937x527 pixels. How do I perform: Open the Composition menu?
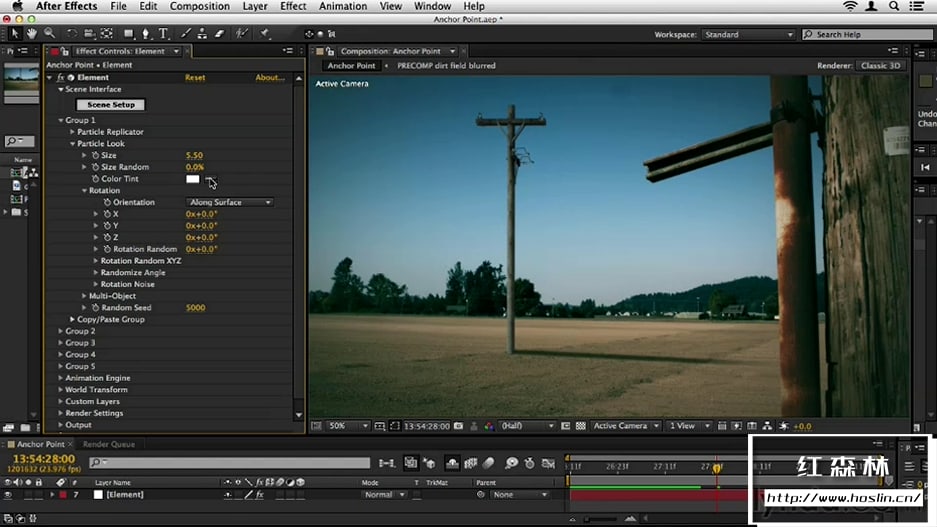(x=200, y=6)
